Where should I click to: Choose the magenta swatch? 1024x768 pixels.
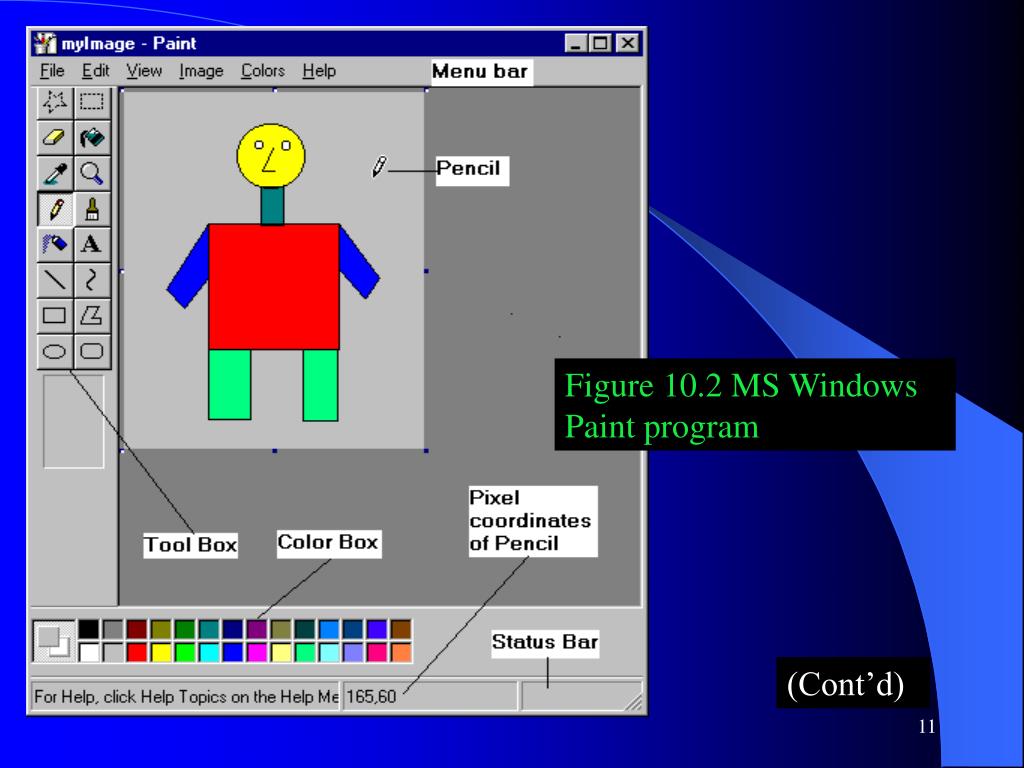(257, 652)
